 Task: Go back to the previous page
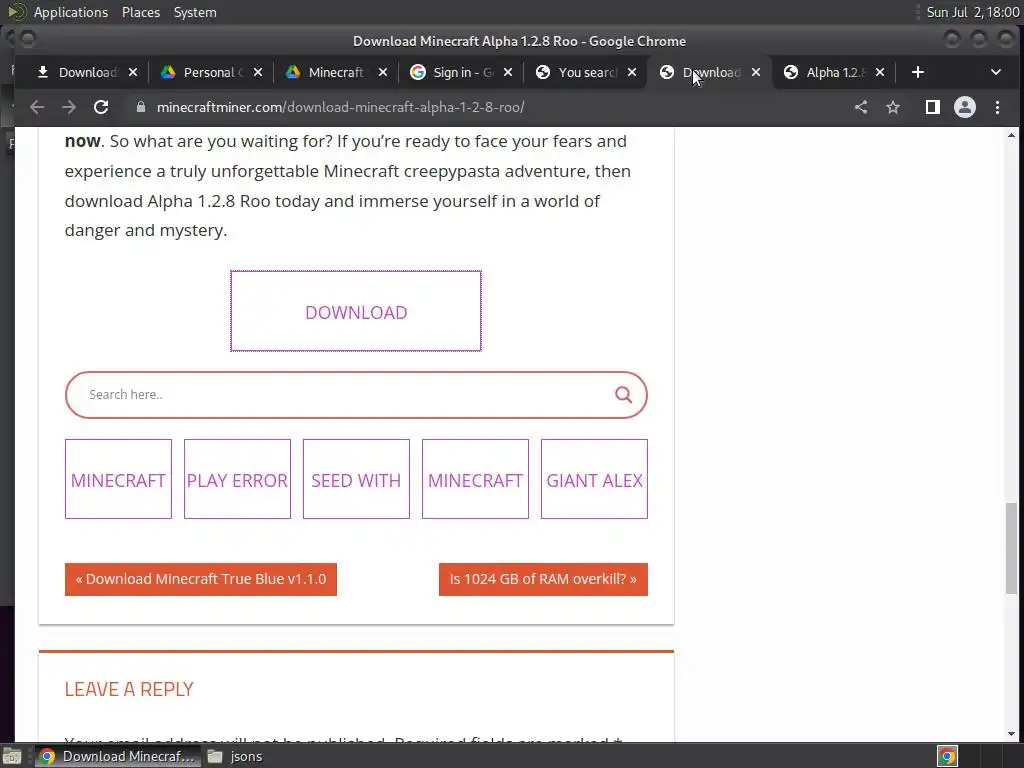pos(37,107)
